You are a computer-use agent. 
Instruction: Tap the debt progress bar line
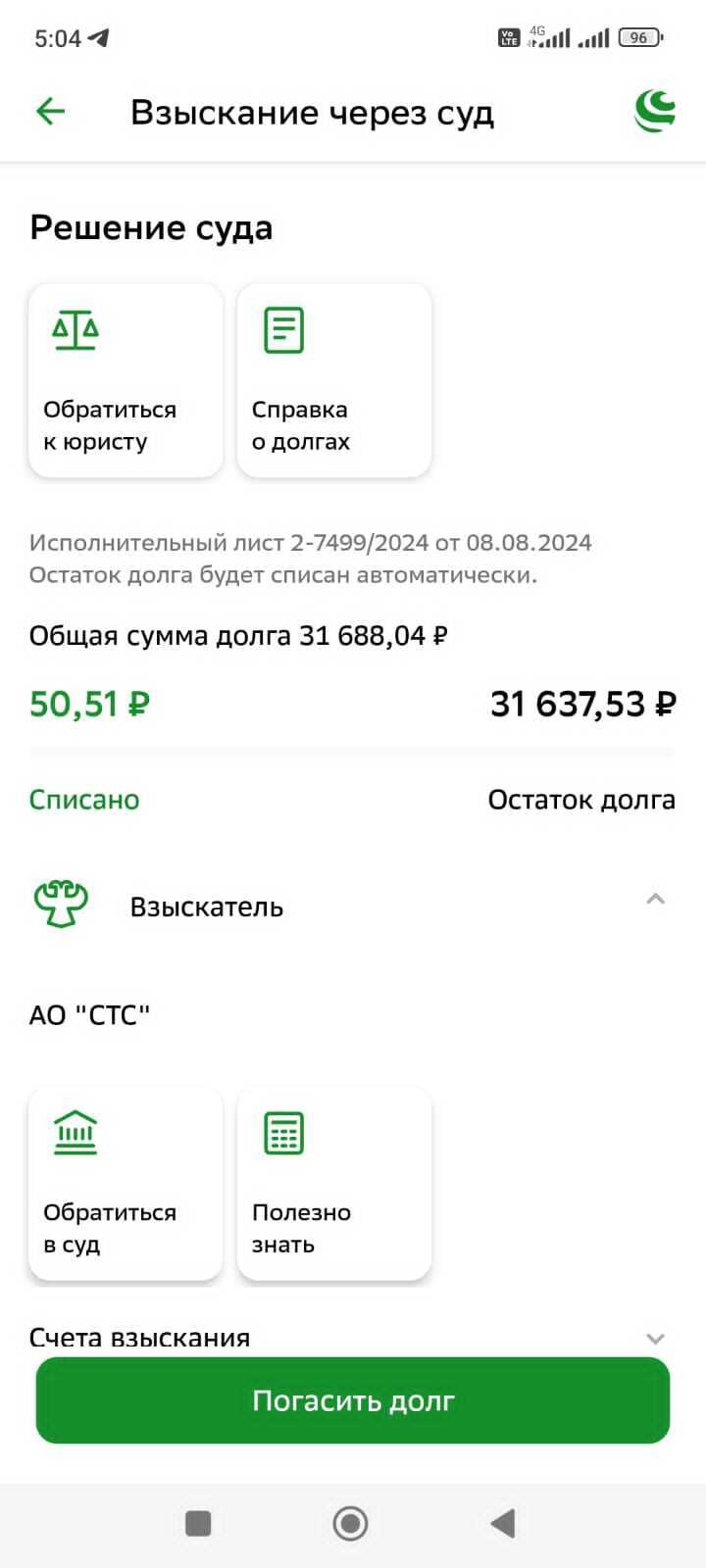(352, 752)
